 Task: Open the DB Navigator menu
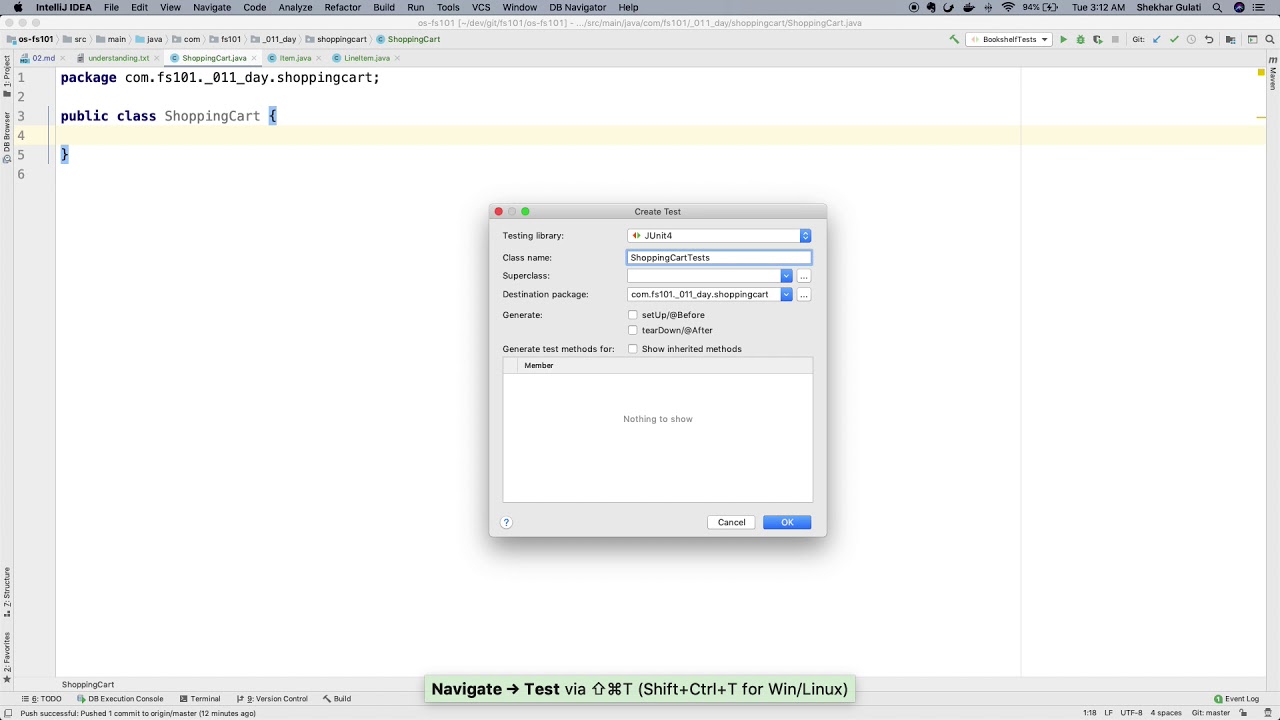pos(578,7)
